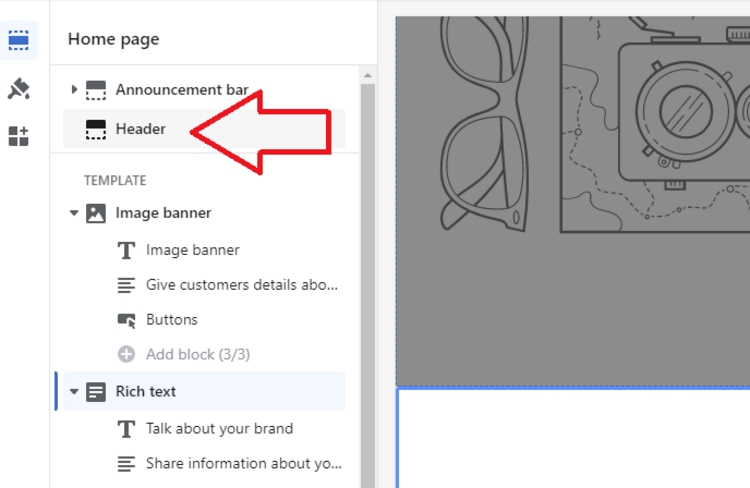
Task: Click the Image banner section icon
Action: (x=96, y=213)
